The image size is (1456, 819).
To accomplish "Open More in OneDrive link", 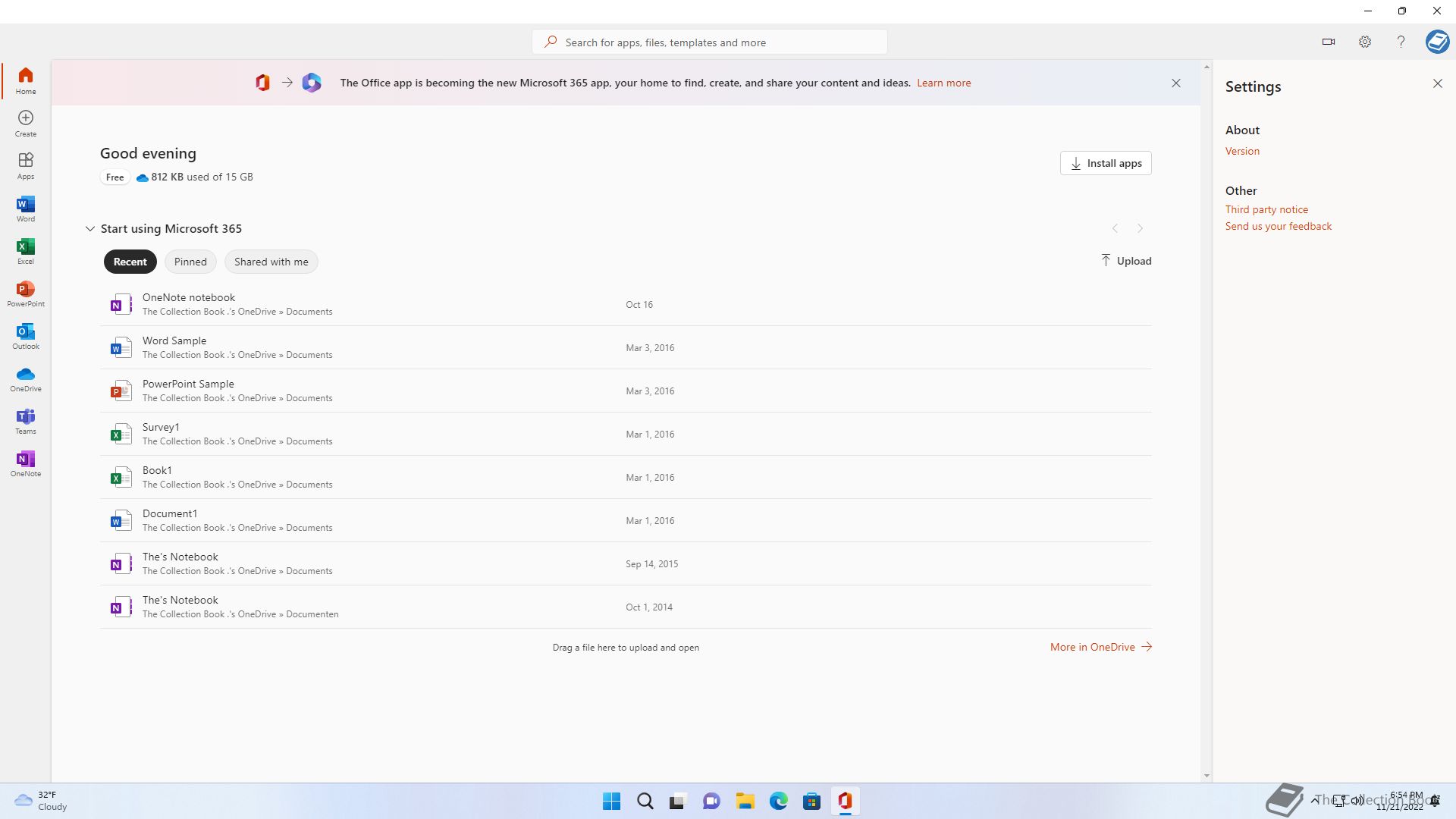I will click(1101, 647).
